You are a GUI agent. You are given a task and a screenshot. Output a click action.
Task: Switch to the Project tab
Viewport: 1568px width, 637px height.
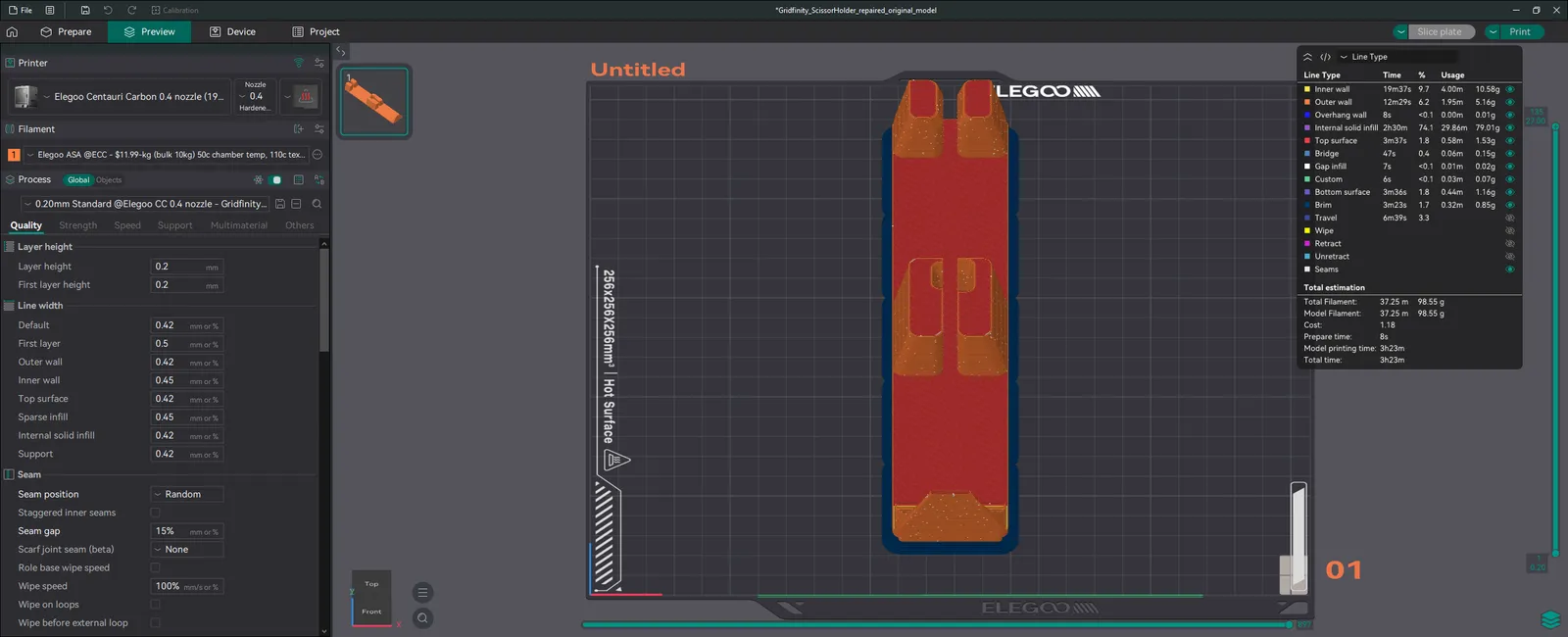(x=316, y=31)
